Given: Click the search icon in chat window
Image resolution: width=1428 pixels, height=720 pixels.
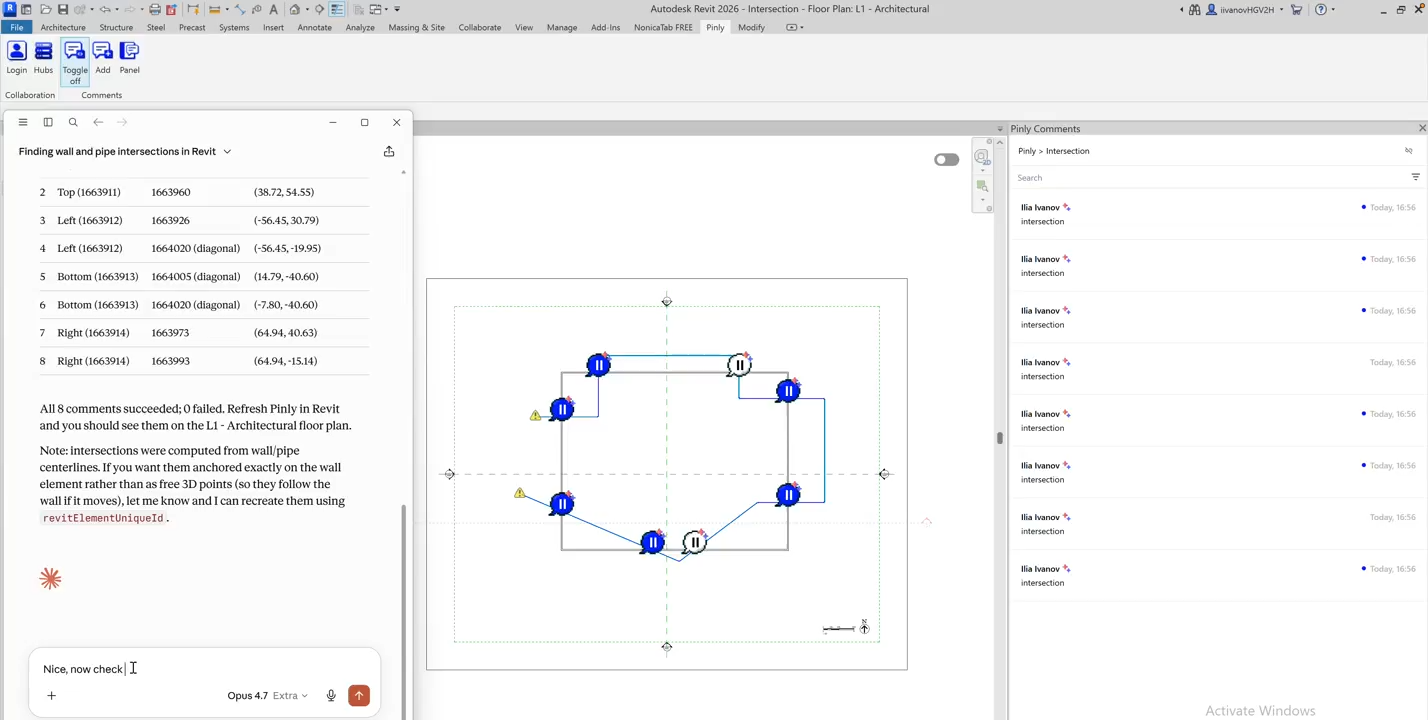Looking at the screenshot, I should click(73, 122).
